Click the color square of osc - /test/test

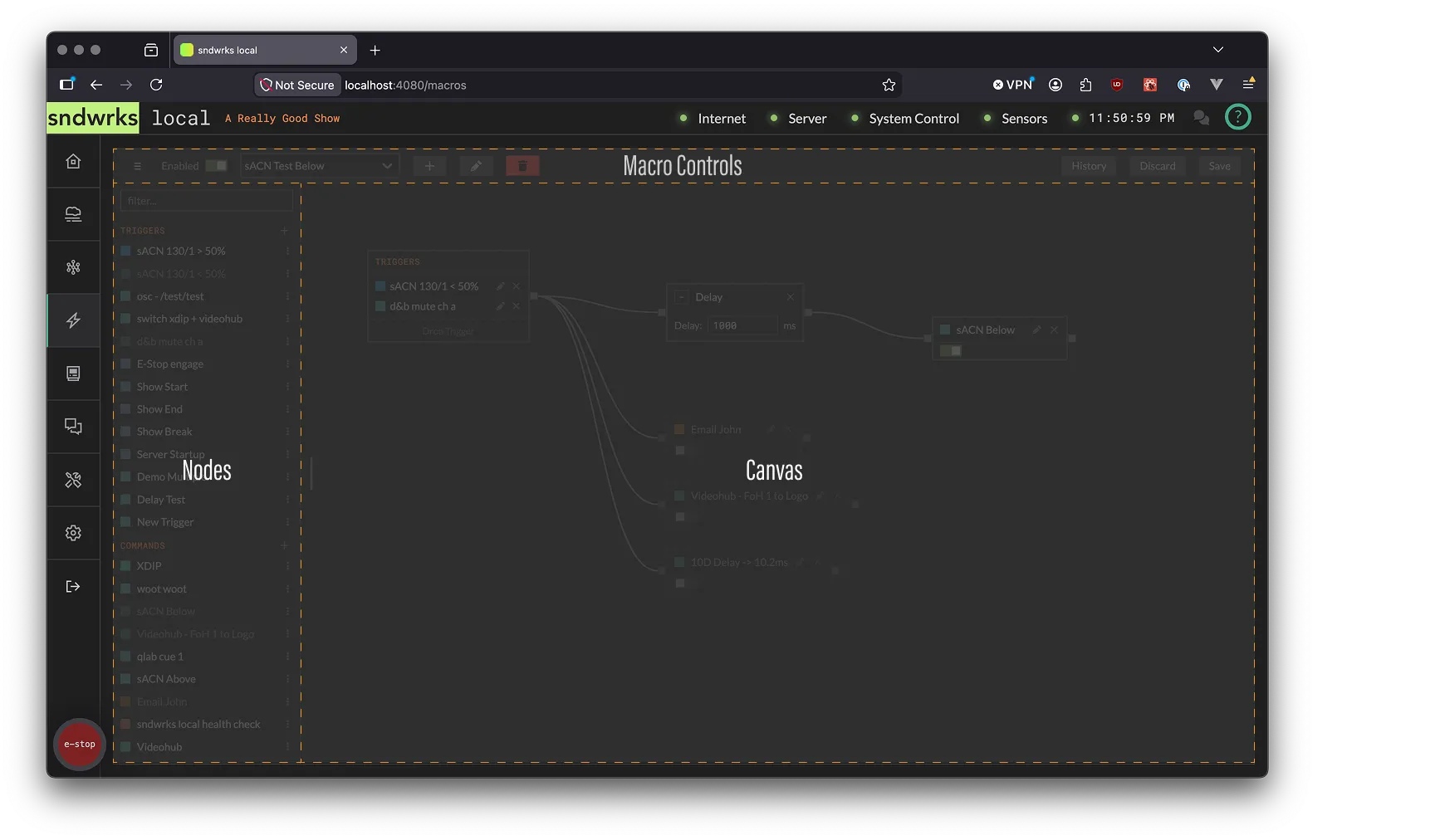pyautogui.click(x=126, y=296)
